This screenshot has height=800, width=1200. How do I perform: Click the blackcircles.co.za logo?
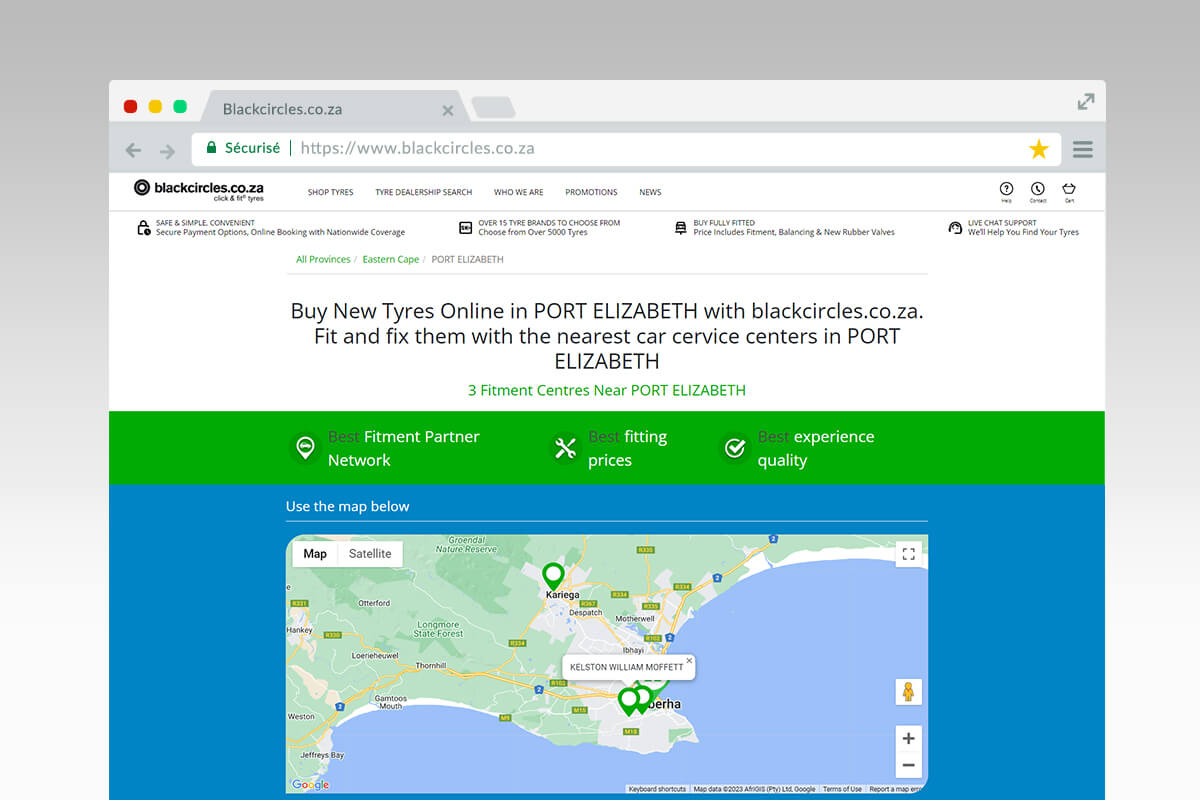[199, 189]
